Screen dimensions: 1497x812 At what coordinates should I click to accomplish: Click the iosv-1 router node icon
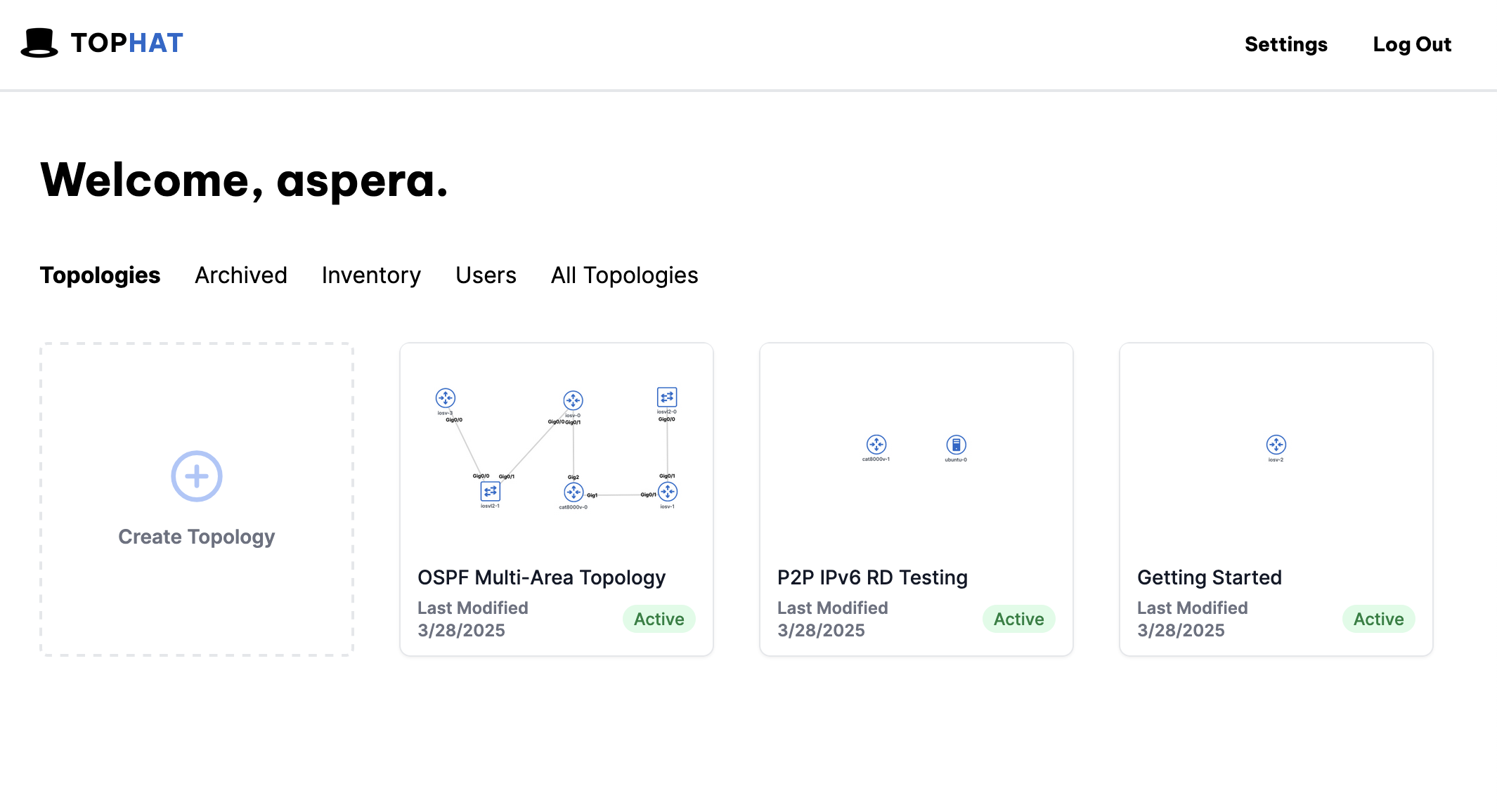coord(666,493)
